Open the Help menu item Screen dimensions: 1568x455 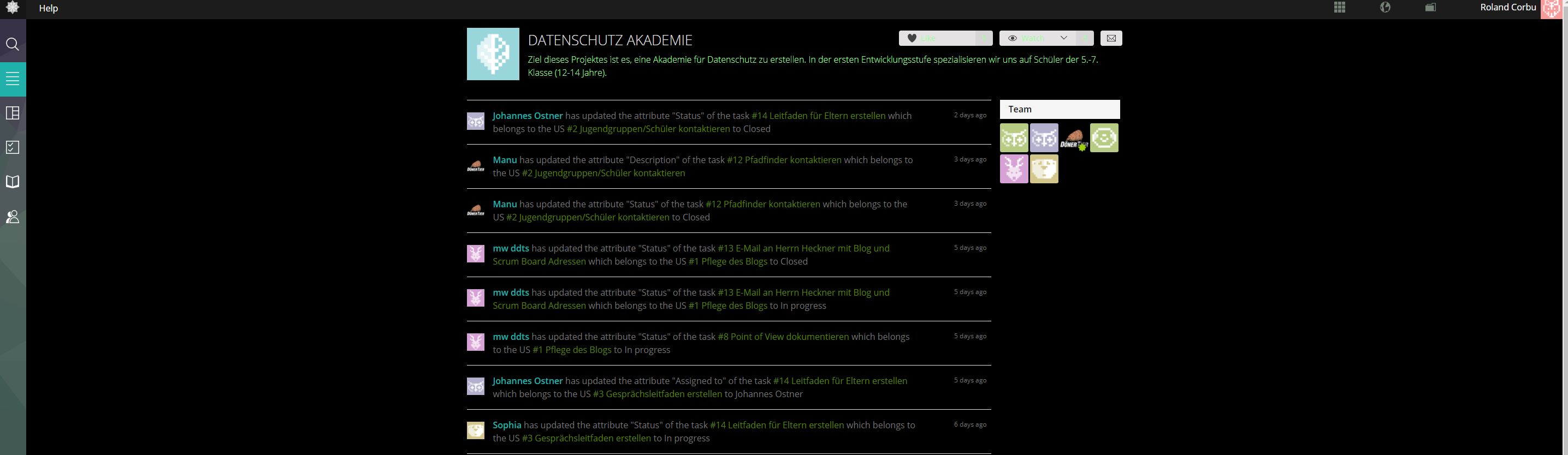49,9
